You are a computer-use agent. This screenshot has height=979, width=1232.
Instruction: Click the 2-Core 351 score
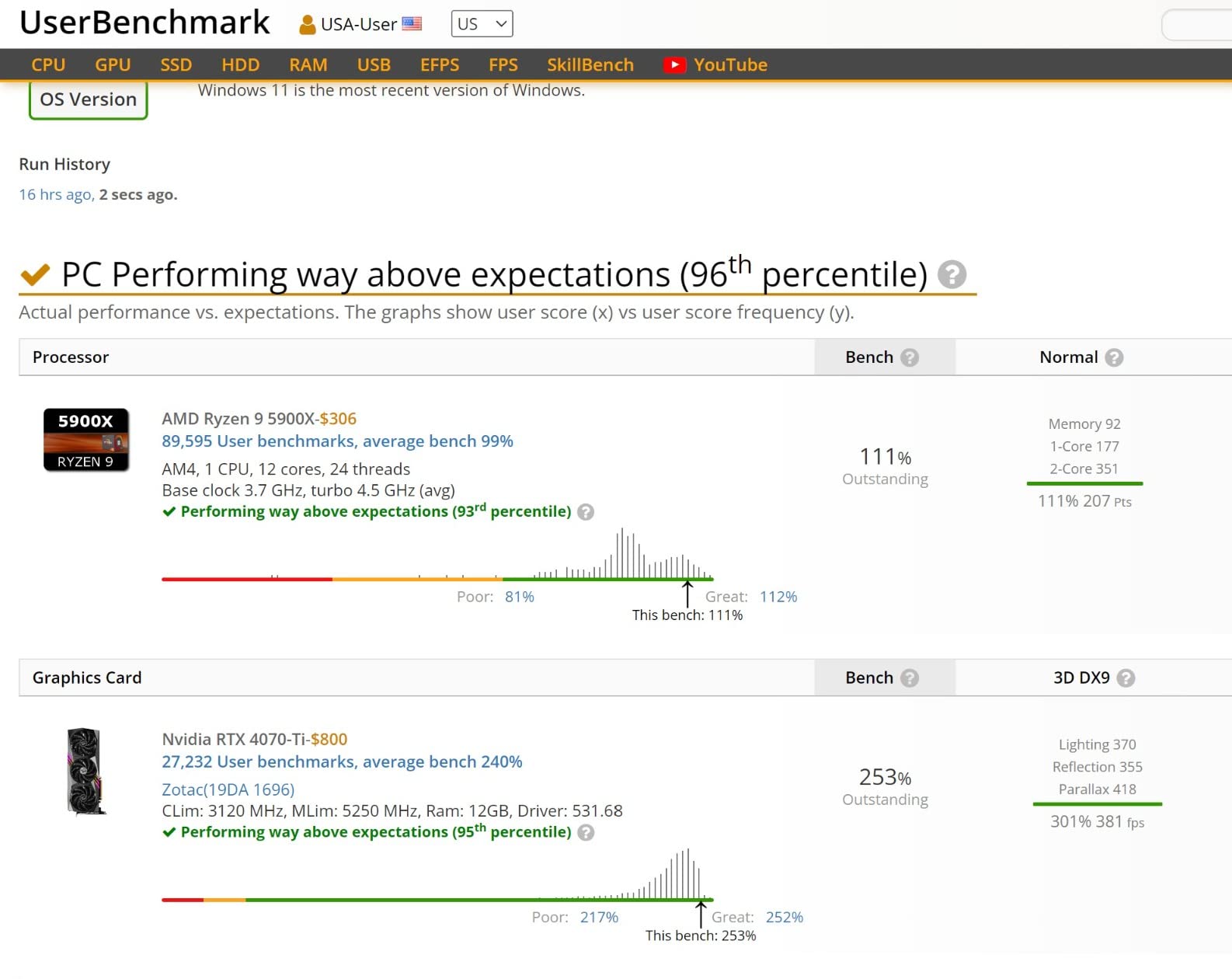[x=1084, y=469]
